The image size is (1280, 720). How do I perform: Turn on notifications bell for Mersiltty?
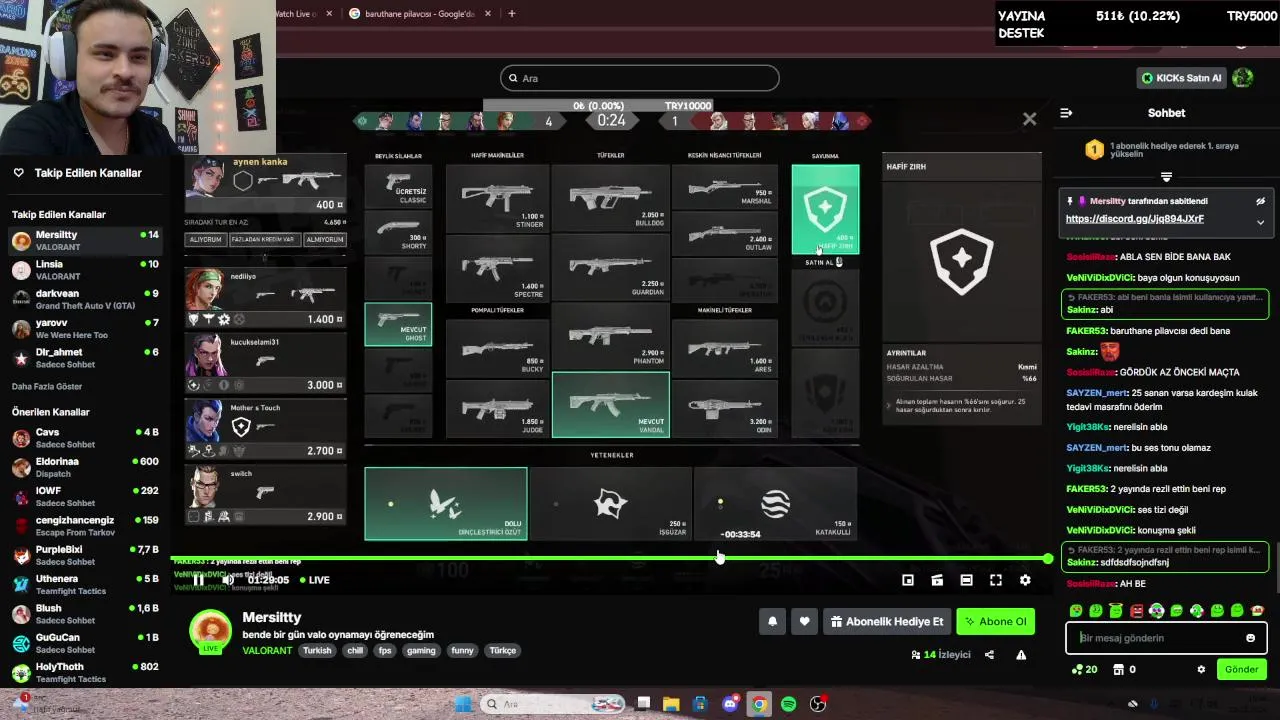(772, 621)
